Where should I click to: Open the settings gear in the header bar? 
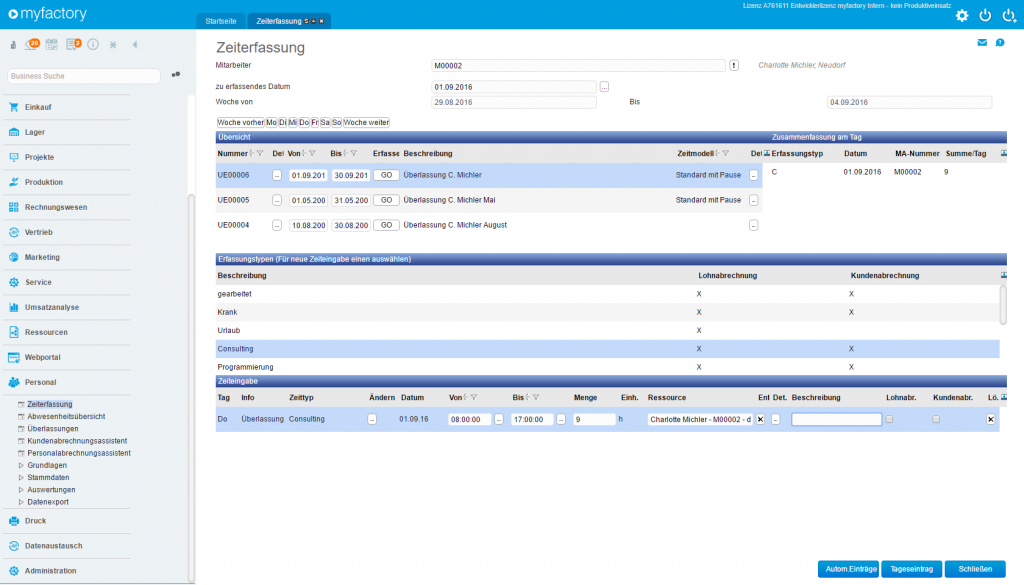click(x=962, y=15)
